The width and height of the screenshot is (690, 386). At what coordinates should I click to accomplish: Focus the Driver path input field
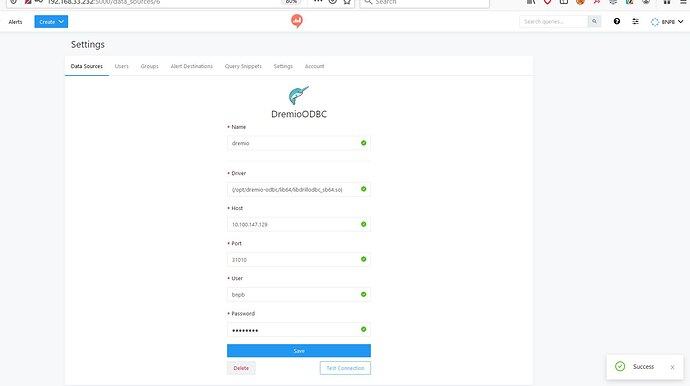[299, 189]
